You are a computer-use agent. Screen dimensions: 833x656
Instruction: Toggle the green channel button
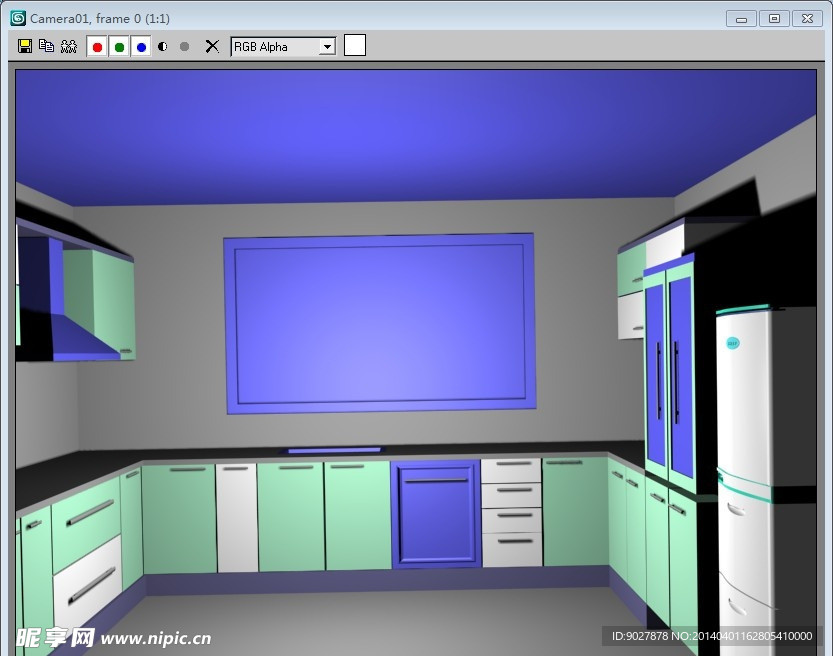click(119, 47)
